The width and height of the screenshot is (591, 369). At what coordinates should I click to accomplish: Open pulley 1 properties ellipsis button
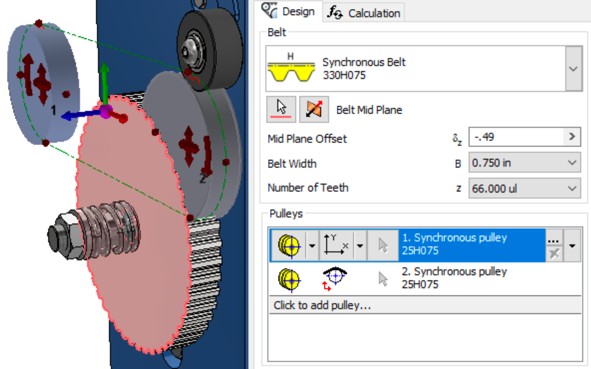(x=553, y=239)
